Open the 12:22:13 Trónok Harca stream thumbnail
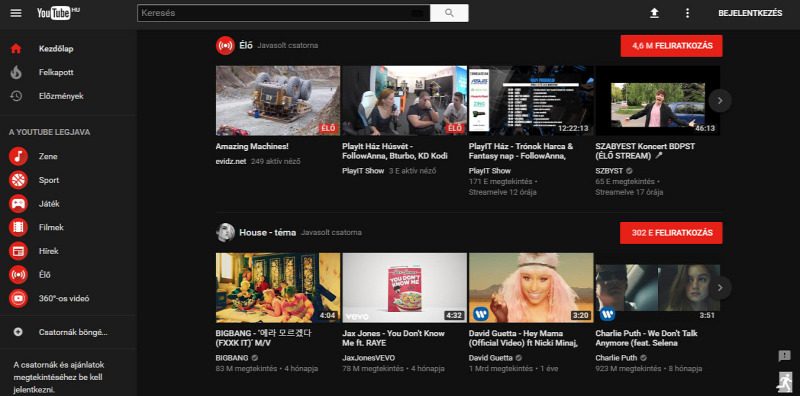The height and width of the screenshot is (396, 800). 531,101
